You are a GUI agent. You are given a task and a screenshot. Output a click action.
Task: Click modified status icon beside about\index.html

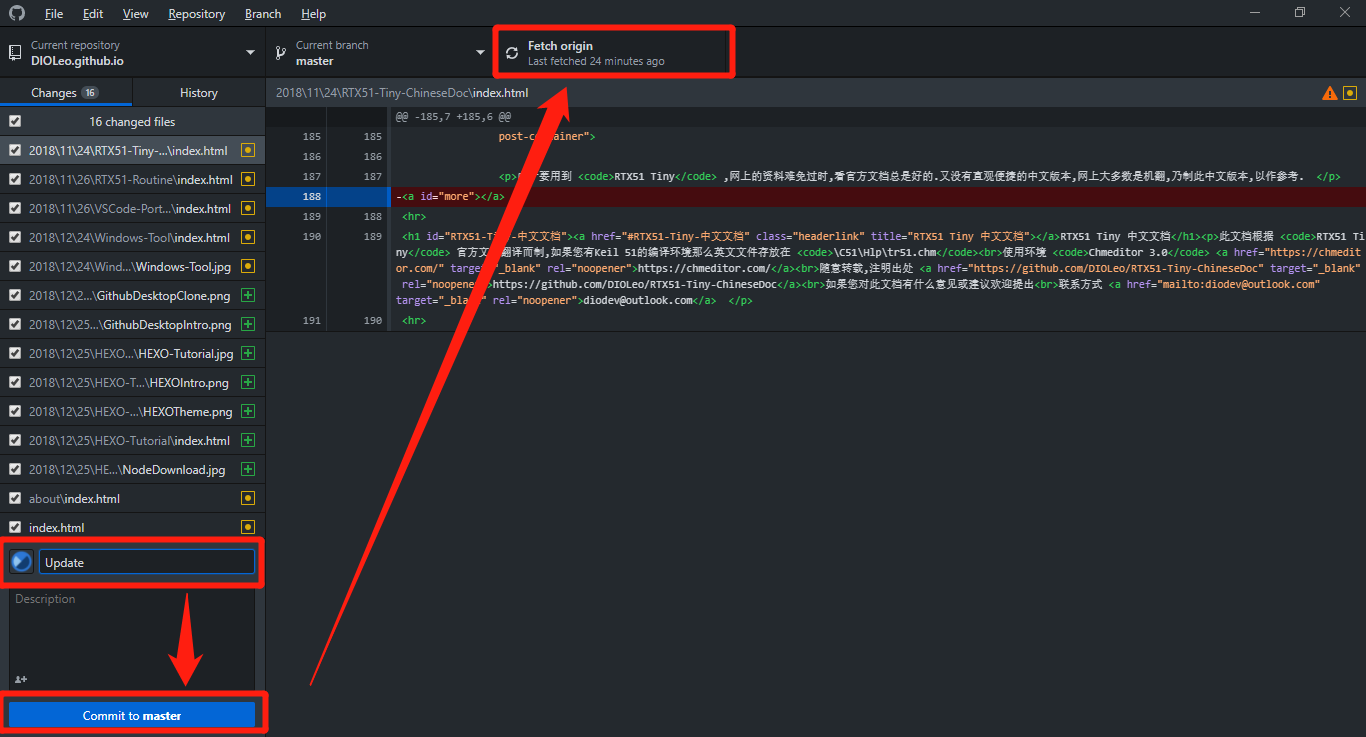[248, 498]
